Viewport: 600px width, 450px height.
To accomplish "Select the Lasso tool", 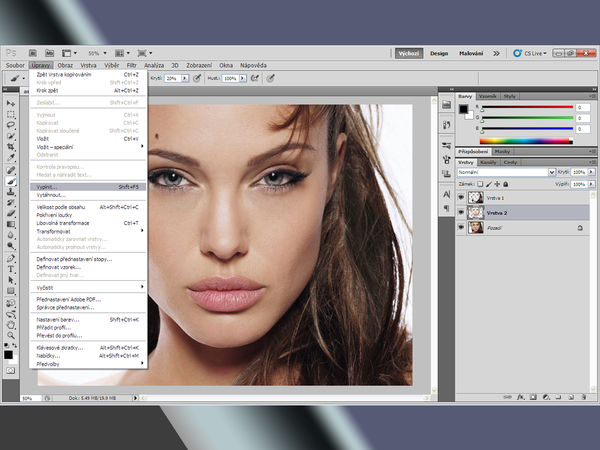I will [11, 125].
